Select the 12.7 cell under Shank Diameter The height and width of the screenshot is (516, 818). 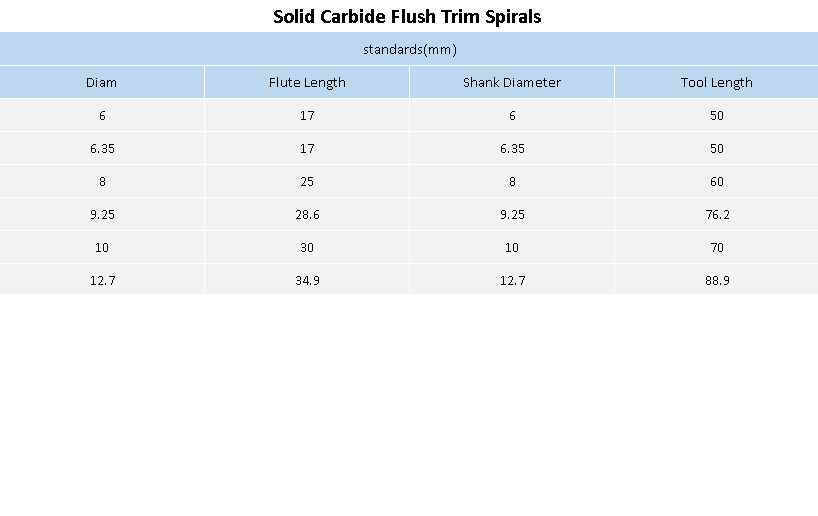point(512,280)
